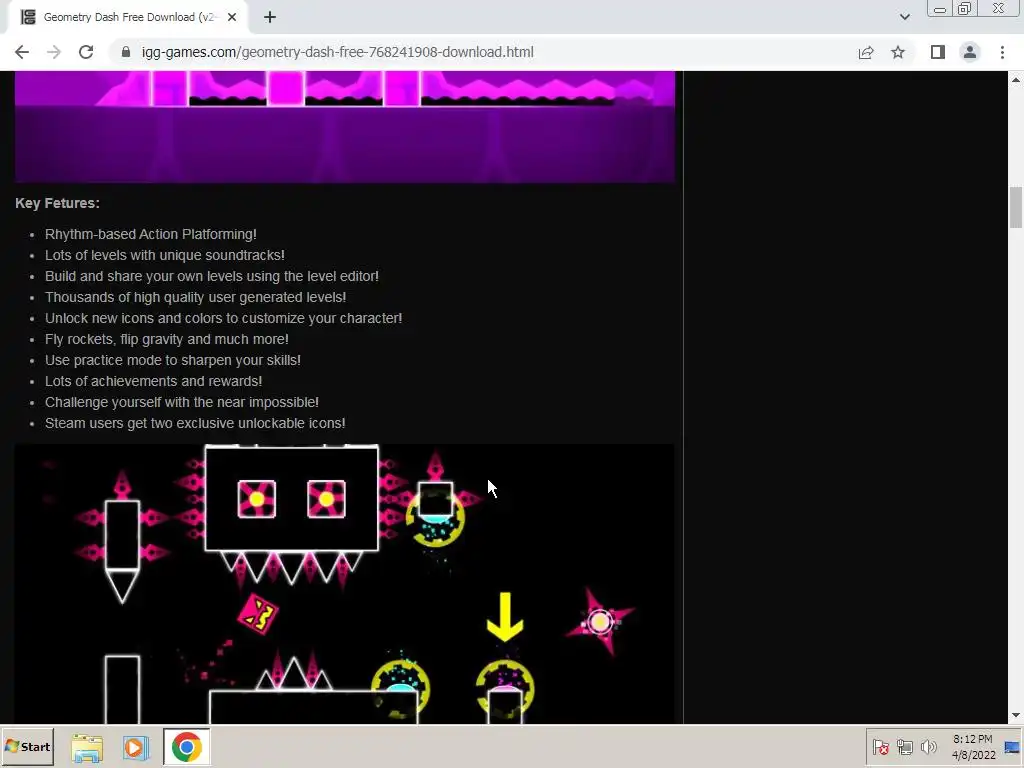Click 'Steam users get two exclusive unlockable icons!'
Image resolution: width=1024 pixels, height=768 pixels.
tap(195, 423)
